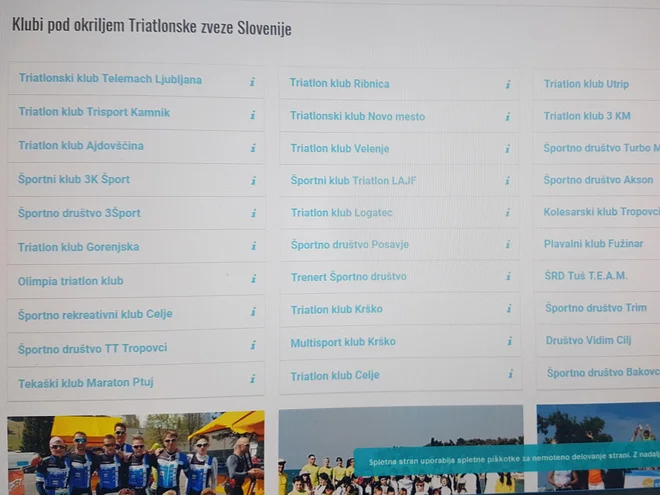Show info for Športno društvo Posavje
This screenshot has width=660, height=495.
tap(508, 244)
